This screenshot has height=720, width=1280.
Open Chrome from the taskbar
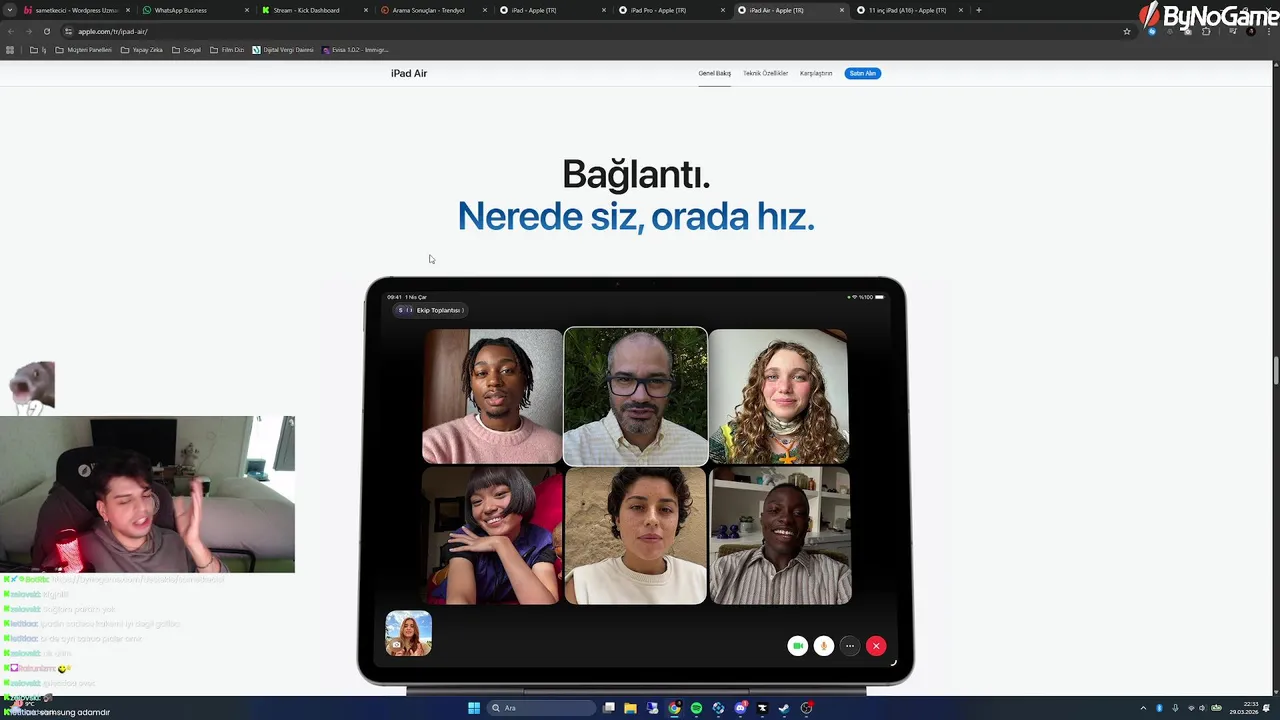click(675, 708)
